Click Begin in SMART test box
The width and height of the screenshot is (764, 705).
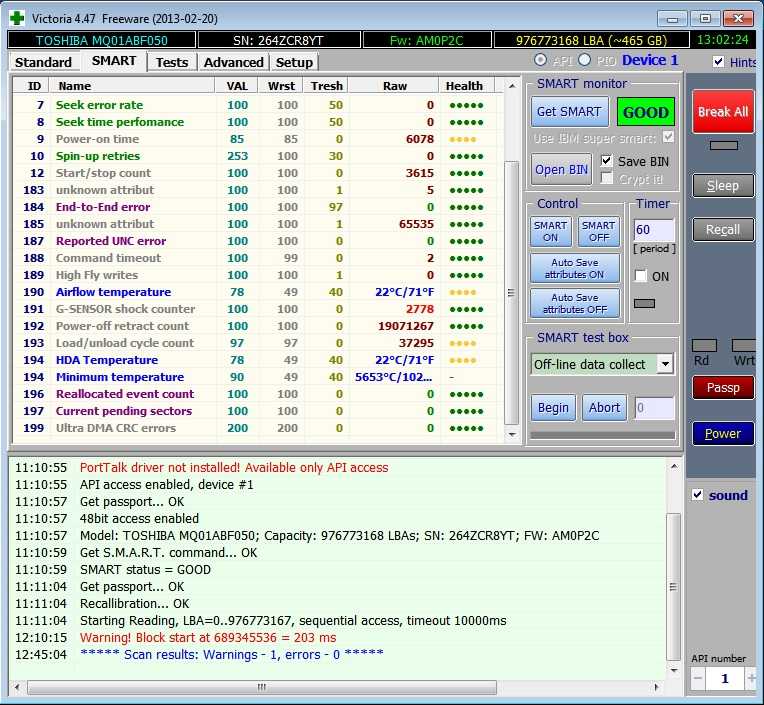click(x=553, y=408)
